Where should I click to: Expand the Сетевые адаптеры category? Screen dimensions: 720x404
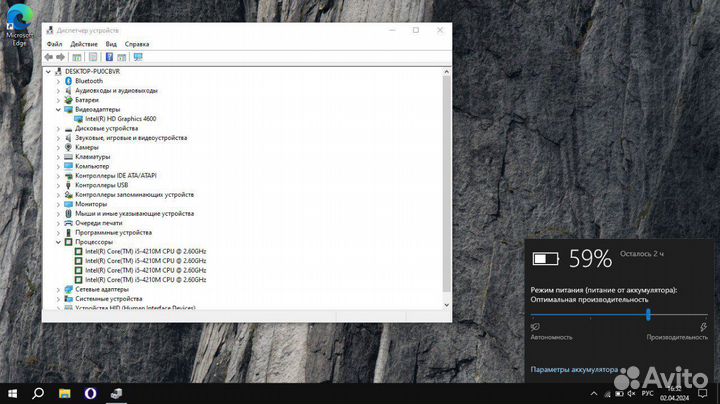click(58, 289)
